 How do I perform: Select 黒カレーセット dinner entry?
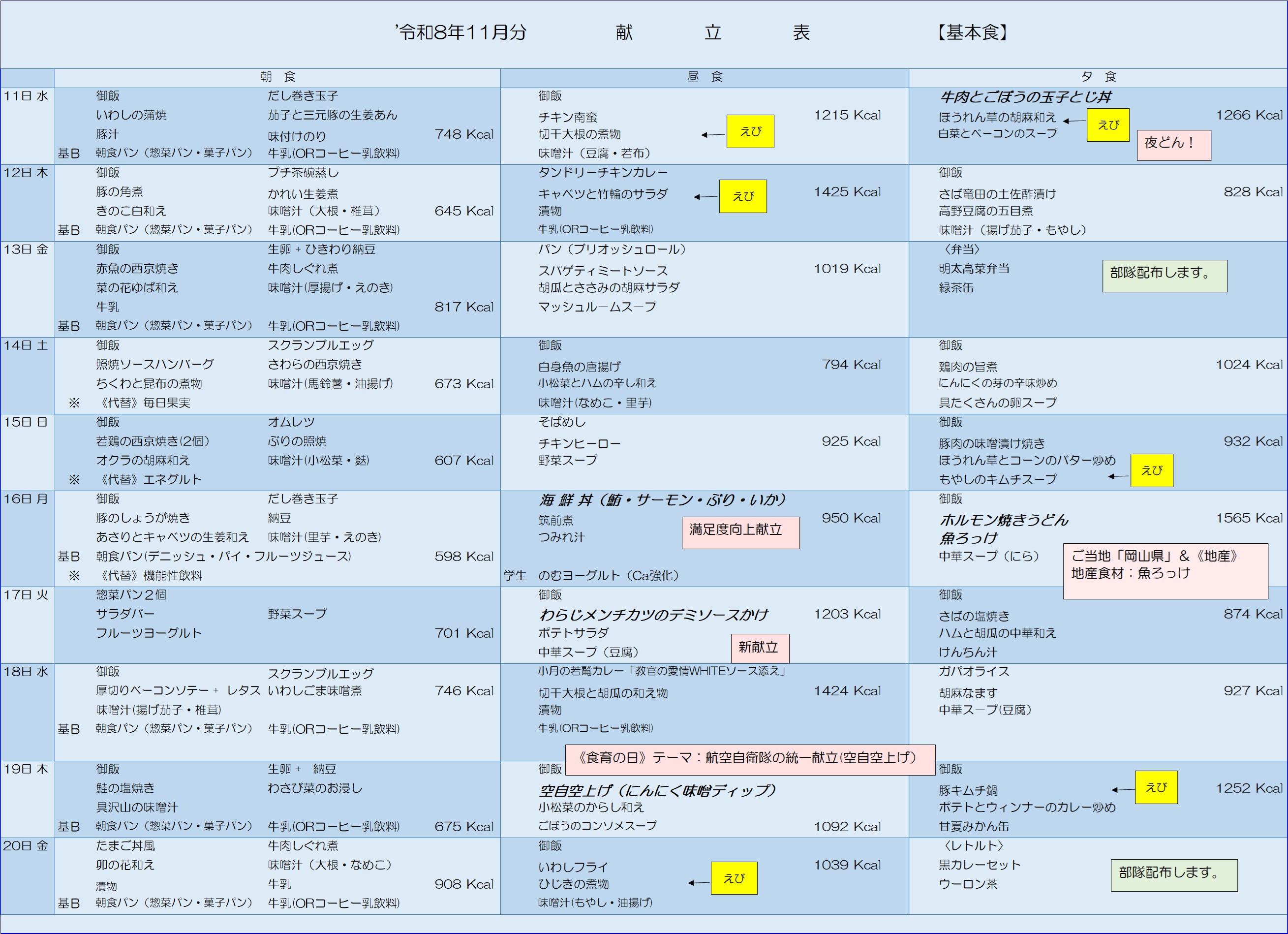pyautogui.click(x=980, y=865)
